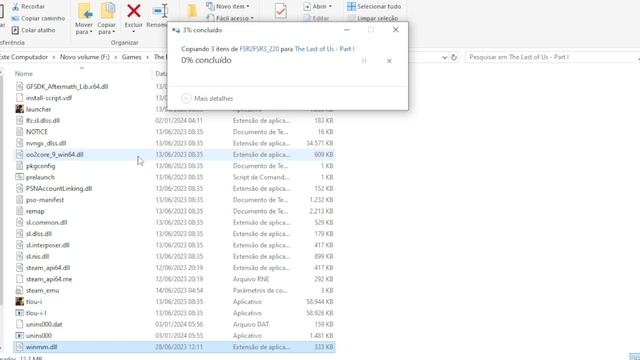Click the 28/06/2023 12:11 date cell
The height and width of the screenshot is (360, 640).
click(x=179, y=347)
